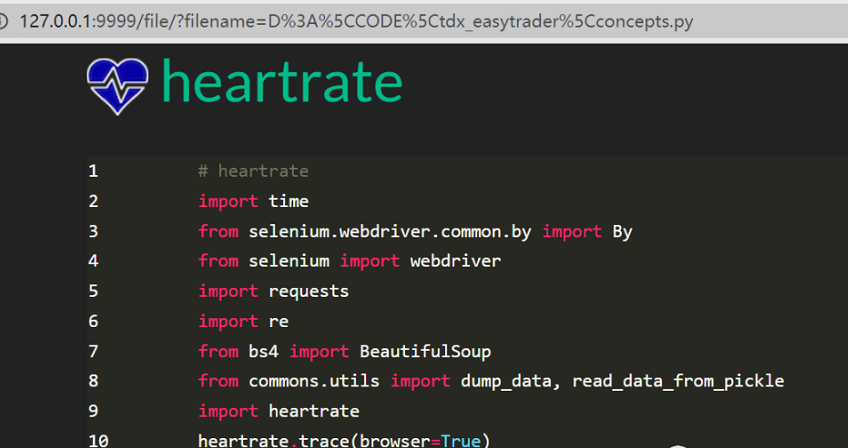
Task: Click line number 1
Action: tap(93, 172)
